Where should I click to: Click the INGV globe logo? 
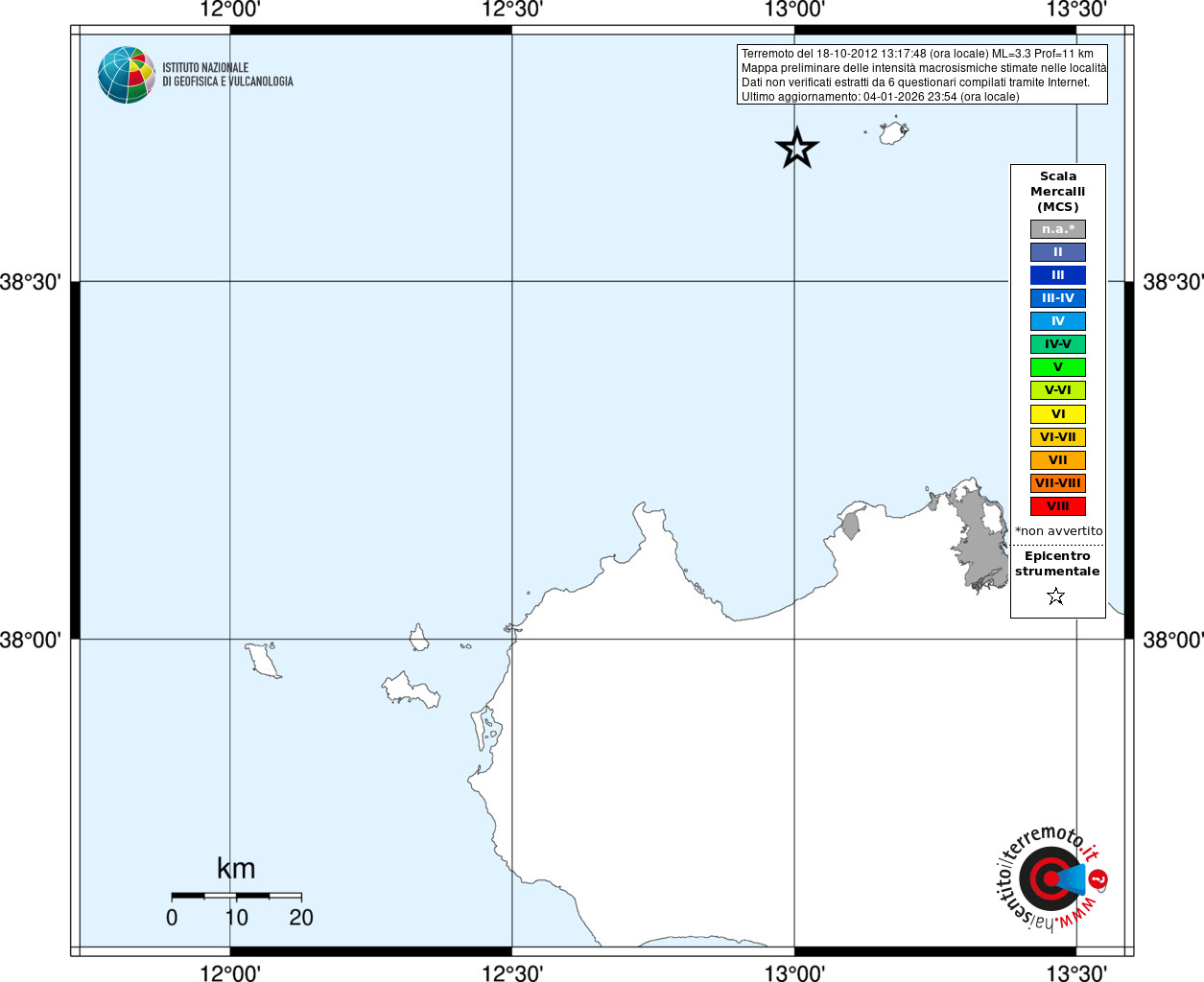point(127,75)
